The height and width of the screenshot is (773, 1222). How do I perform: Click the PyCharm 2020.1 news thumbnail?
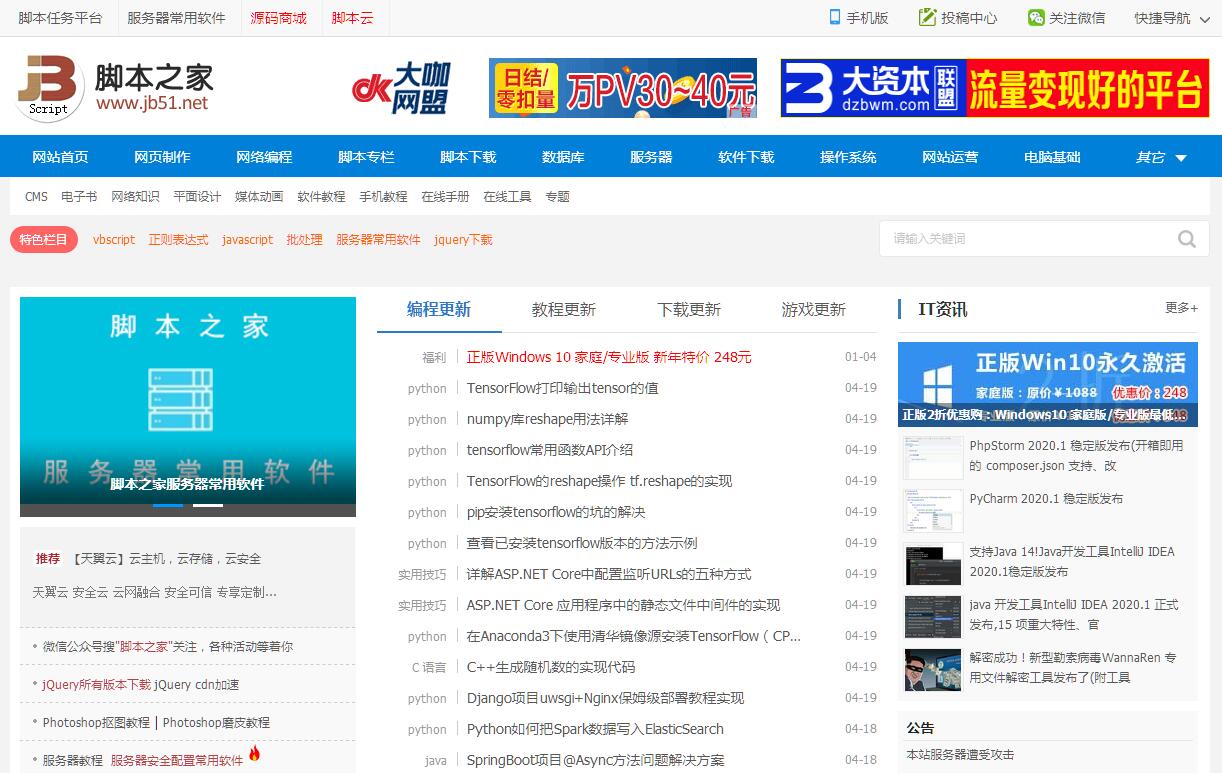(x=932, y=510)
